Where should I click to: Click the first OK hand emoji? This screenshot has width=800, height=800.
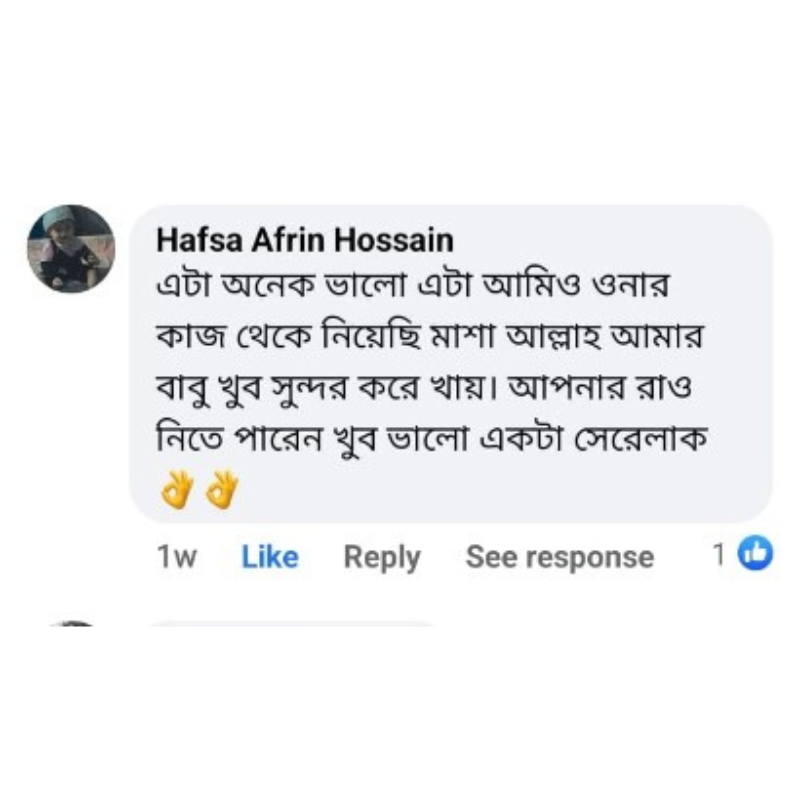[x=176, y=493]
